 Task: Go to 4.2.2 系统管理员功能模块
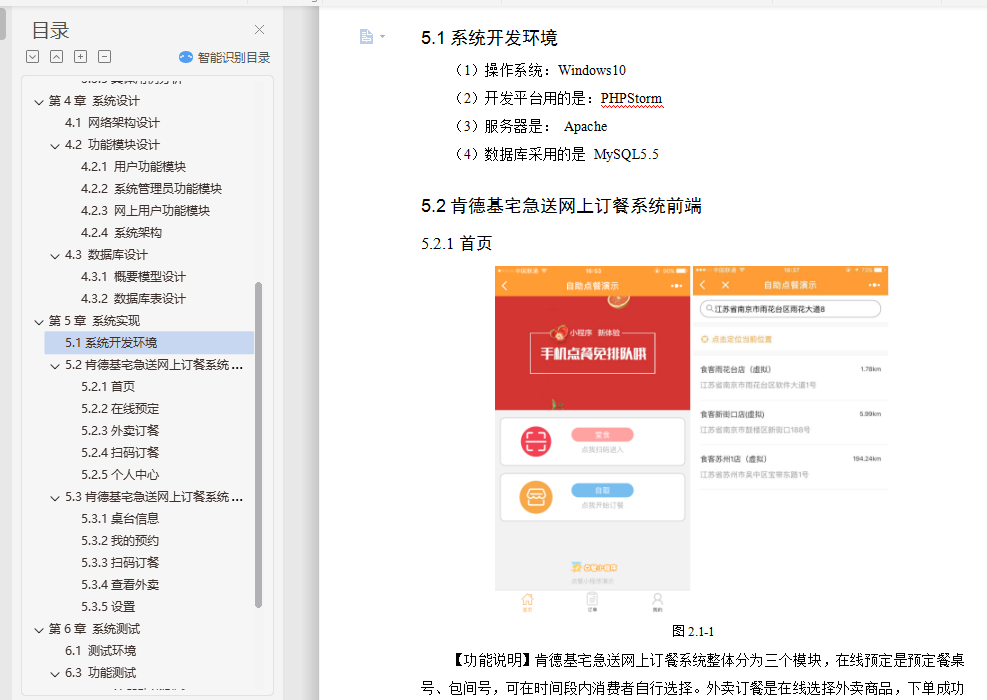pyautogui.click(x=151, y=189)
